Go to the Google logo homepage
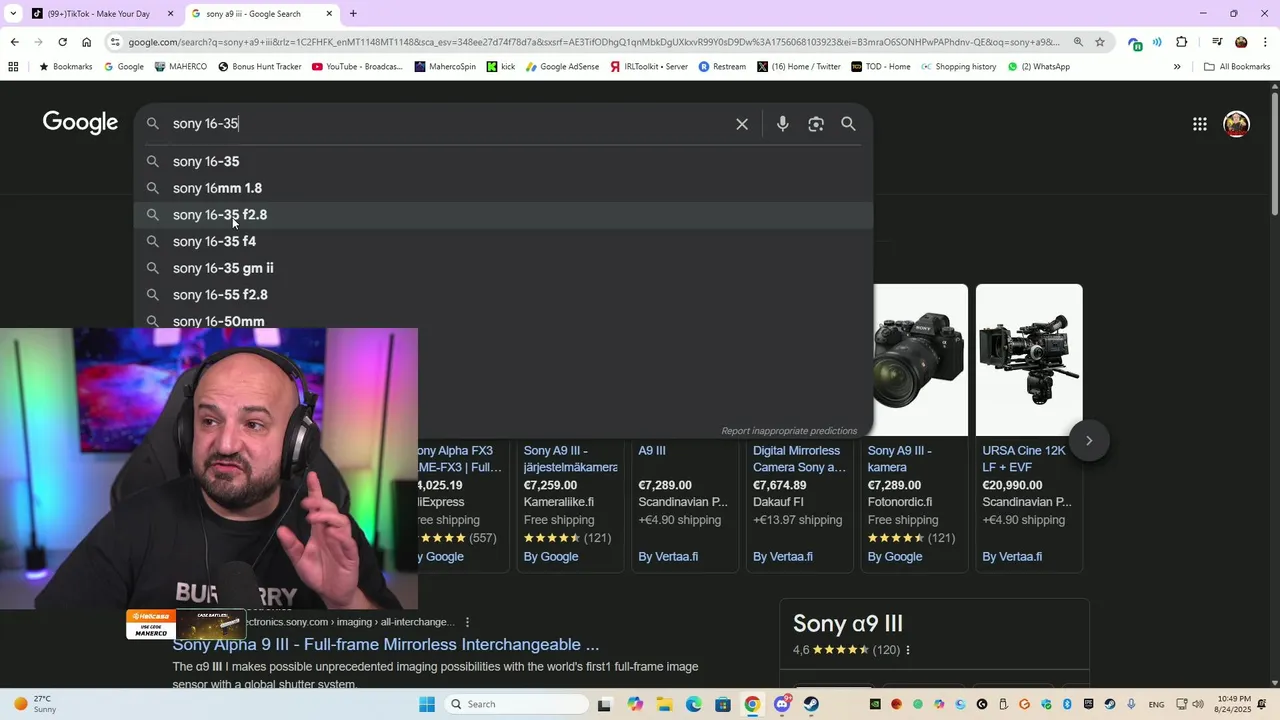Viewport: 1280px width, 720px height. pos(80,123)
